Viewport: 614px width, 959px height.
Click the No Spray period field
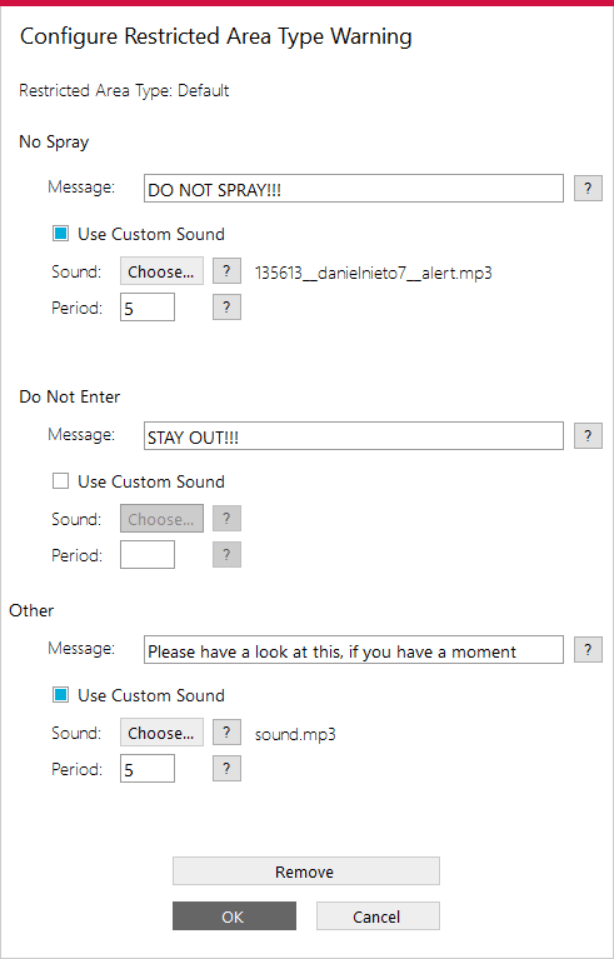click(147, 307)
